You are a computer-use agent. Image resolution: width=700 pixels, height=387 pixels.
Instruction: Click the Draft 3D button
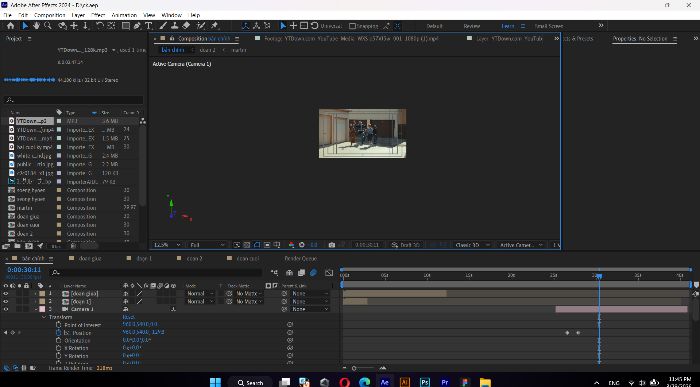(x=405, y=245)
